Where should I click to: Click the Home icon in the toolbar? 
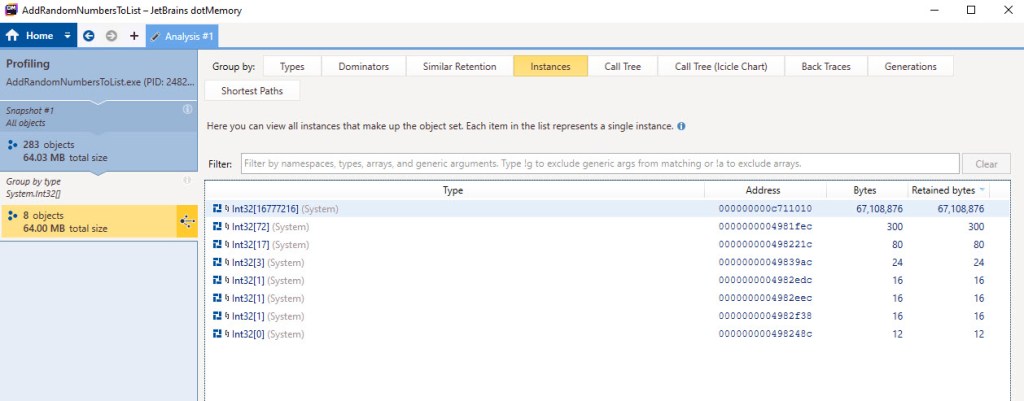click(14, 36)
